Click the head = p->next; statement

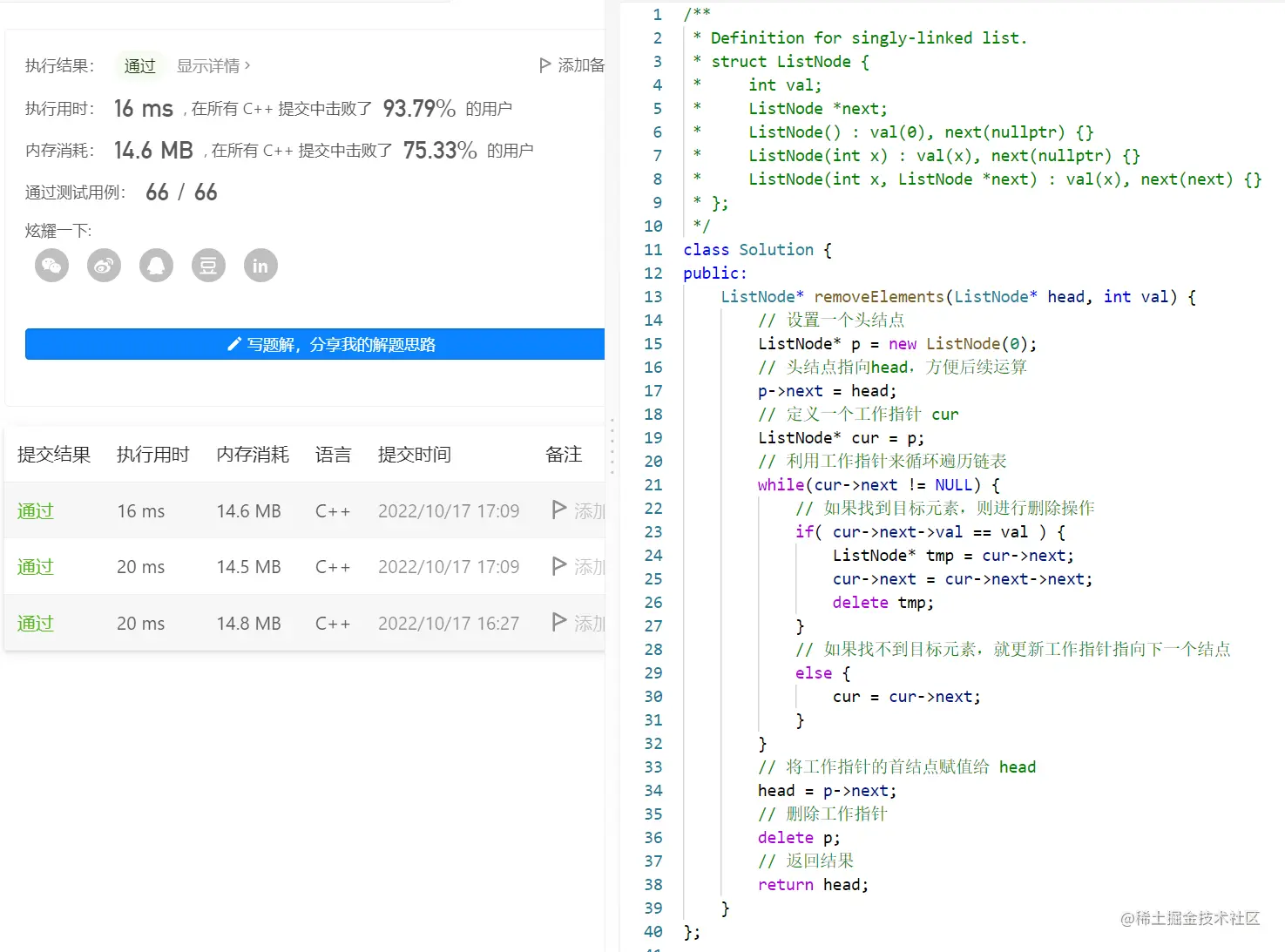pos(827,791)
